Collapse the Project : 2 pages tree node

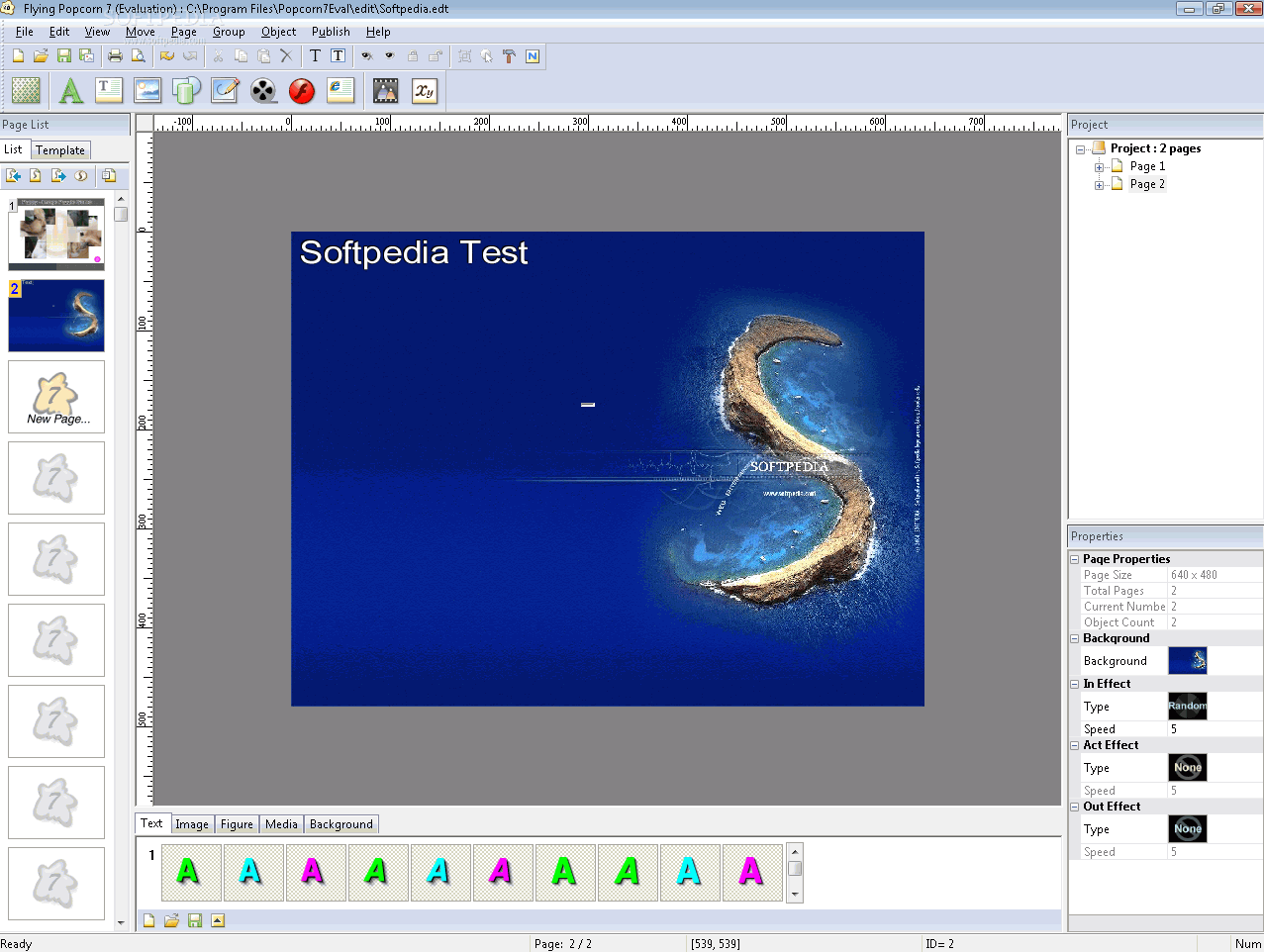pos(1081,149)
